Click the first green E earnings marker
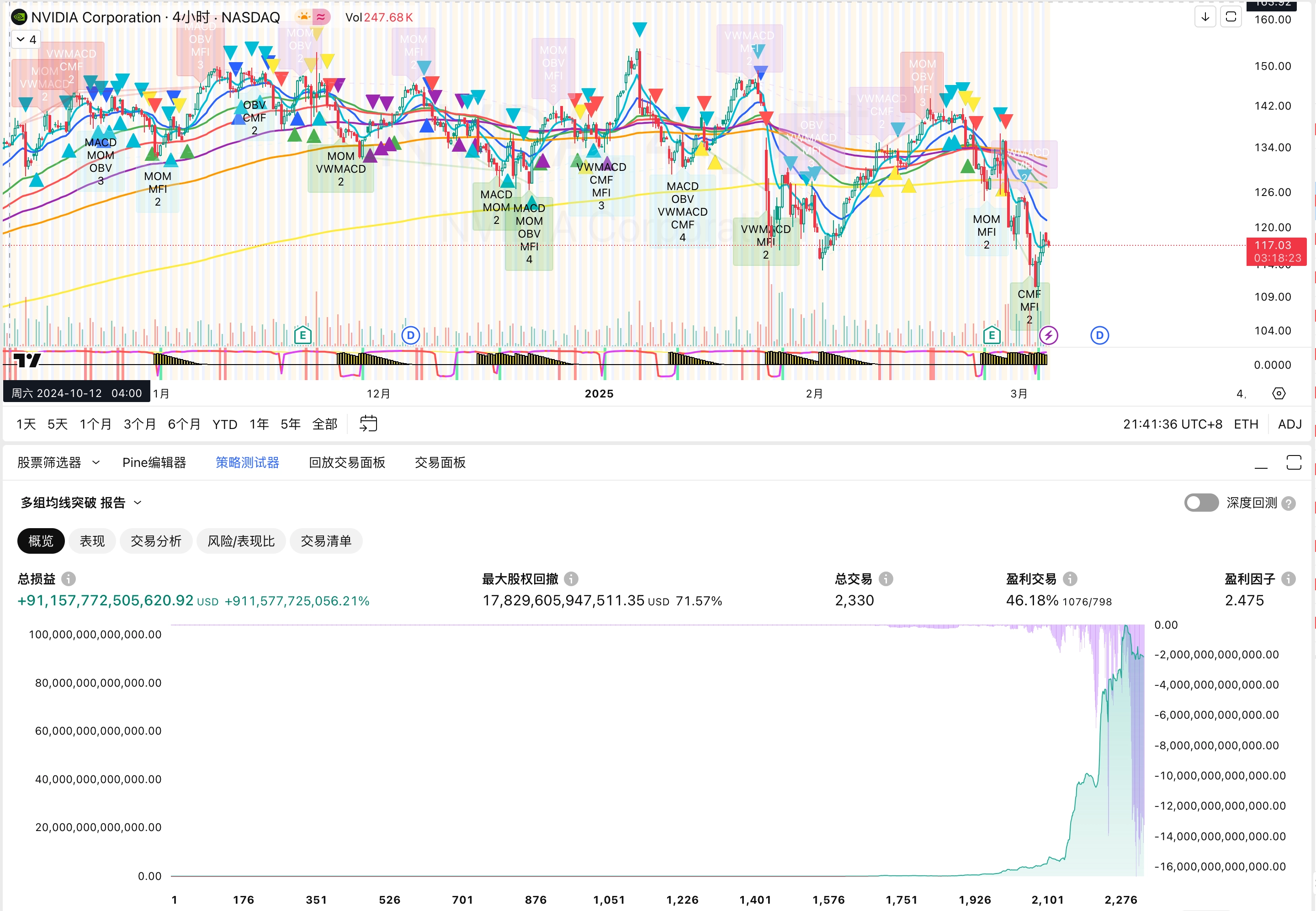Screen dimensions: 1316x911 click(302, 335)
